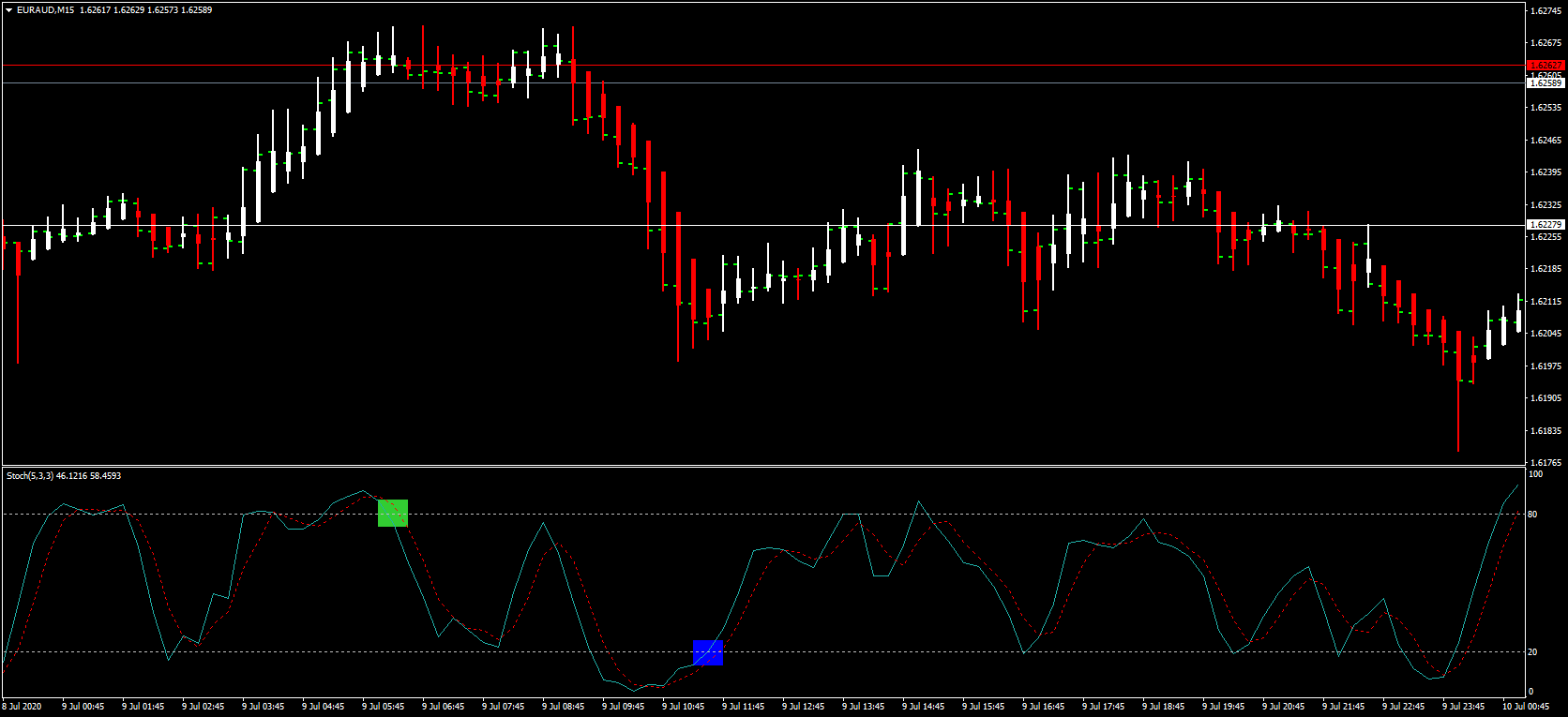Click the stochastic 100 level label

1535,474
